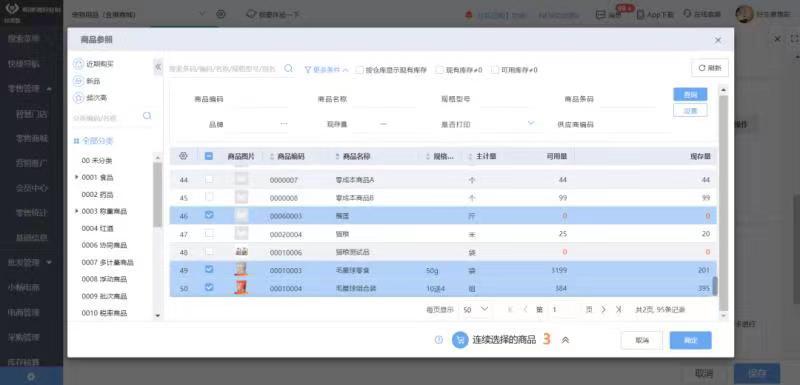Toggle 按仓库显示现有库存 checkbox

(360, 70)
